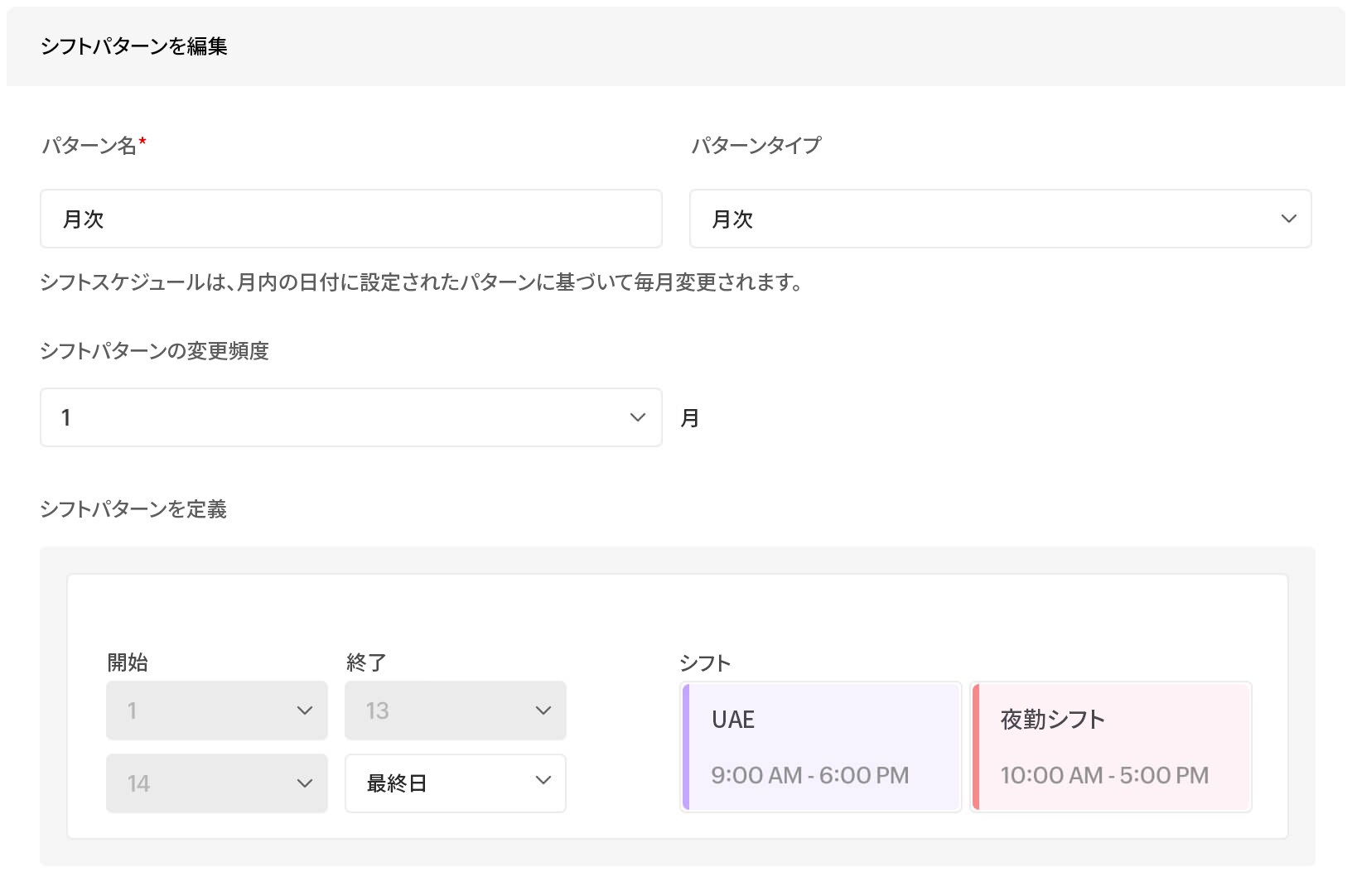Click the chevron on the 開始 day 1 selector
Image resolution: width=1352 pixels, height=896 pixels.
coord(304,710)
